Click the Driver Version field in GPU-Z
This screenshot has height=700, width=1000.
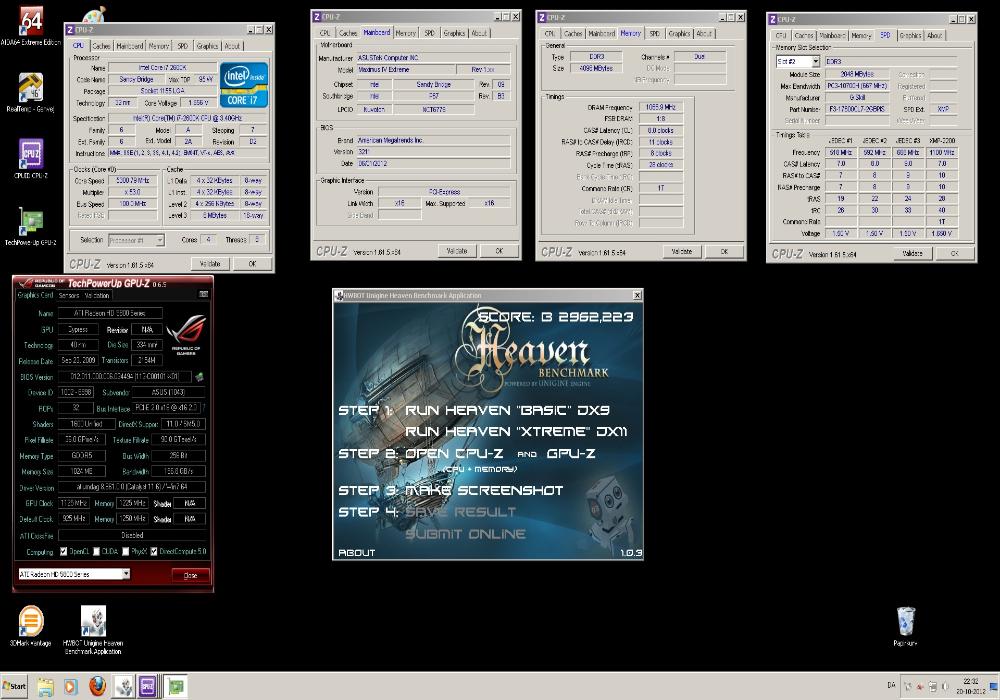click(131, 487)
